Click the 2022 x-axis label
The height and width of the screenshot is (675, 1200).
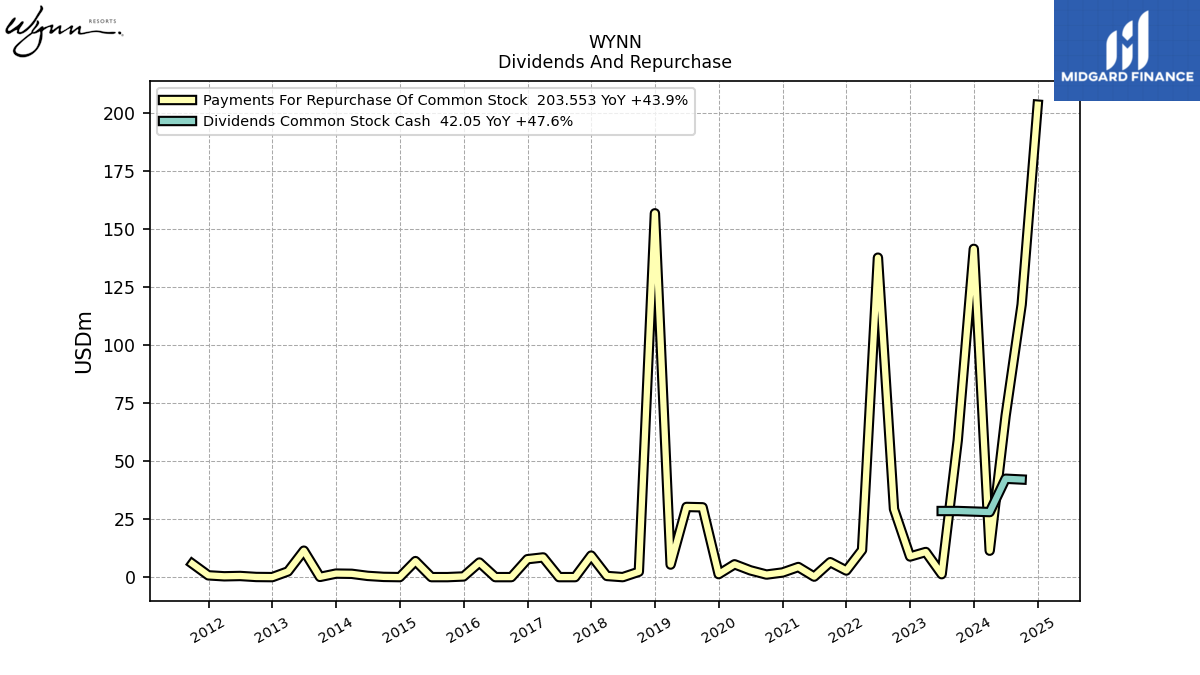(844, 630)
